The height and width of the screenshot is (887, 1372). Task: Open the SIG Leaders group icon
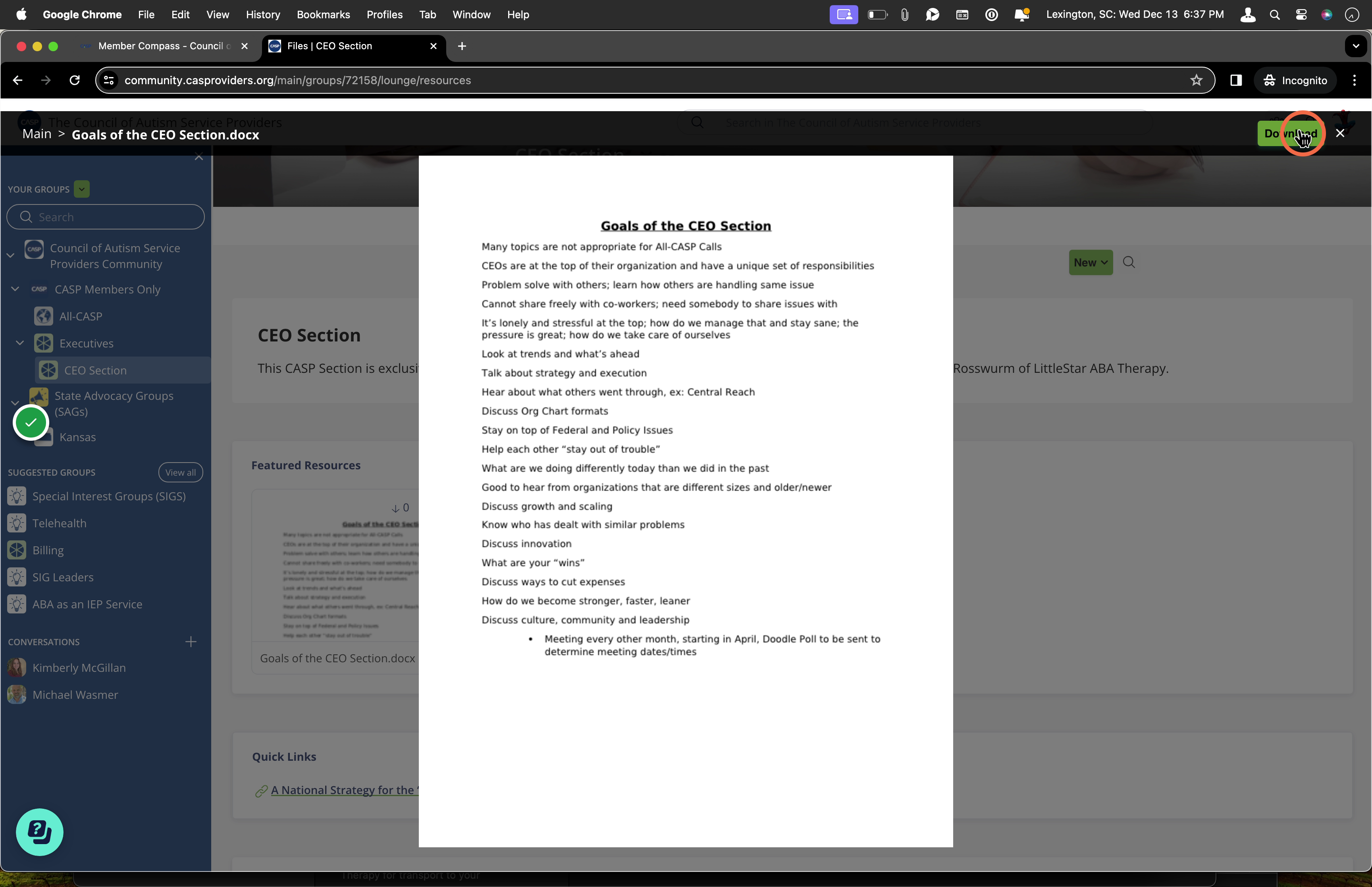(x=17, y=577)
